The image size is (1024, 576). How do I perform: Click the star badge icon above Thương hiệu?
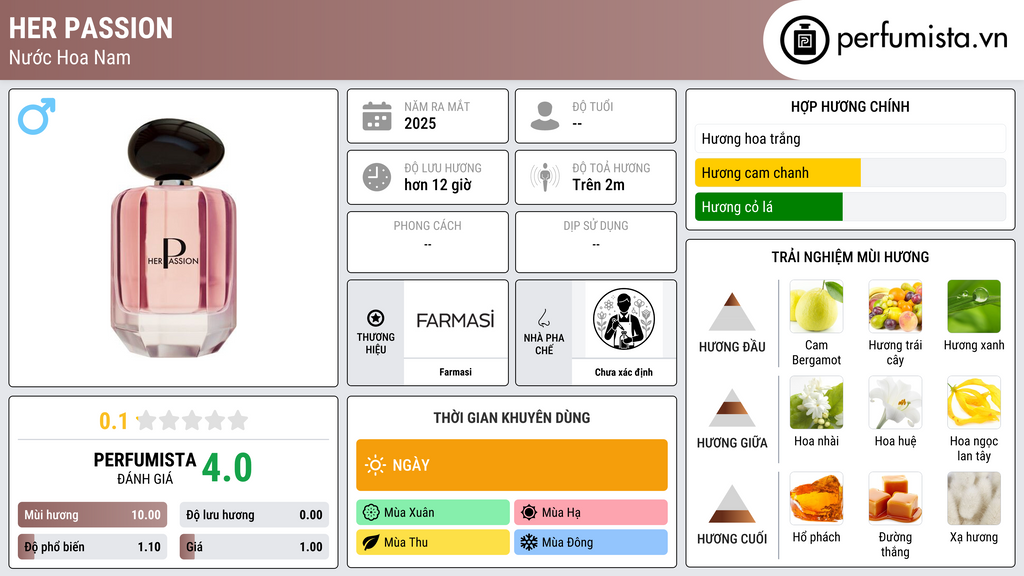(376, 318)
